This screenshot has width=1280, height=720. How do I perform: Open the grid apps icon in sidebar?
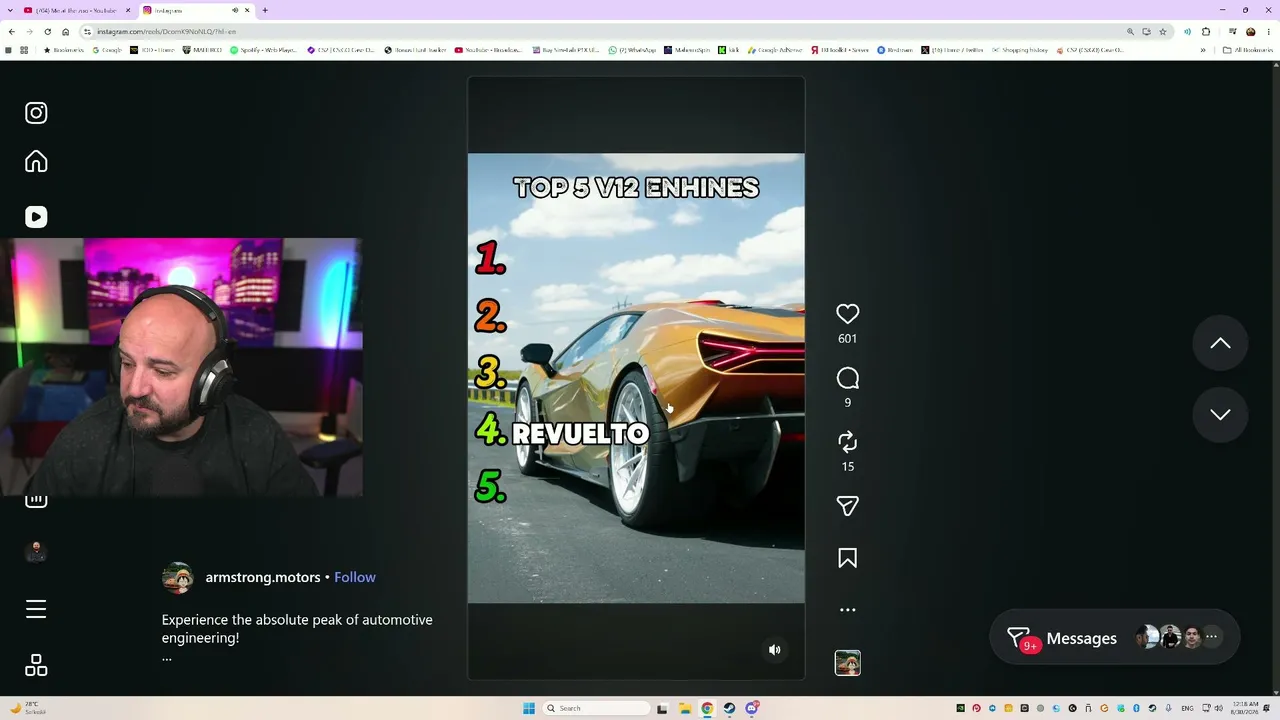(36, 665)
